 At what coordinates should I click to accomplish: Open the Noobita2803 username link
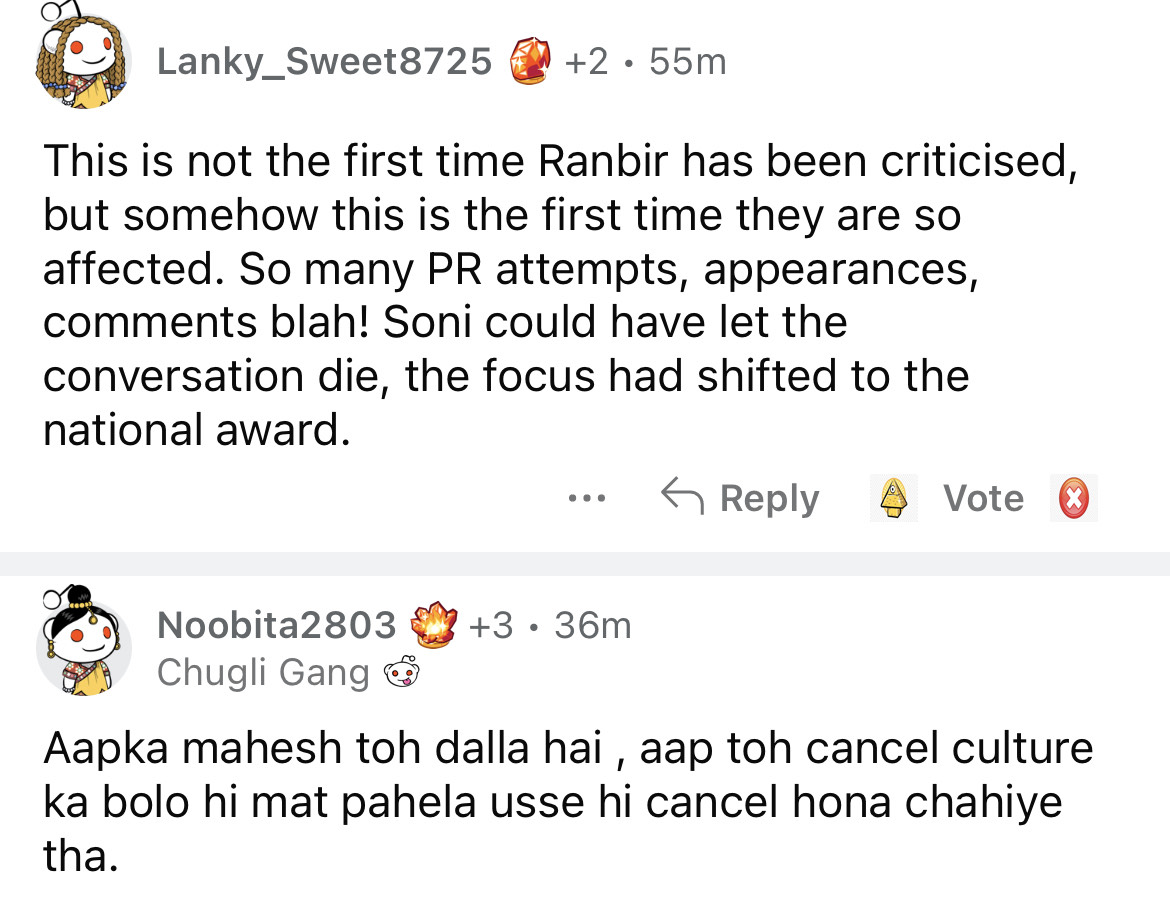277,625
